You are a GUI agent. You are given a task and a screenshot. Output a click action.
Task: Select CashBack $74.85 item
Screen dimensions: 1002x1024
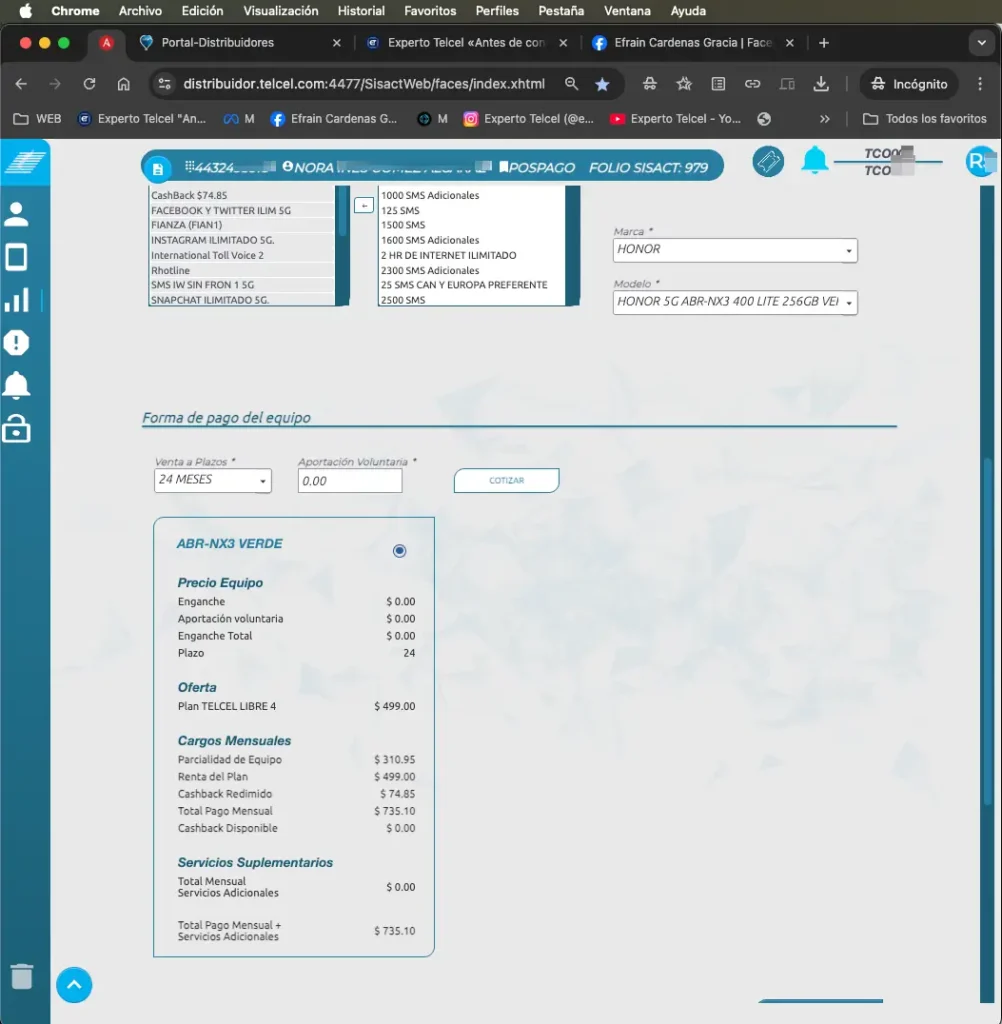(x=241, y=195)
